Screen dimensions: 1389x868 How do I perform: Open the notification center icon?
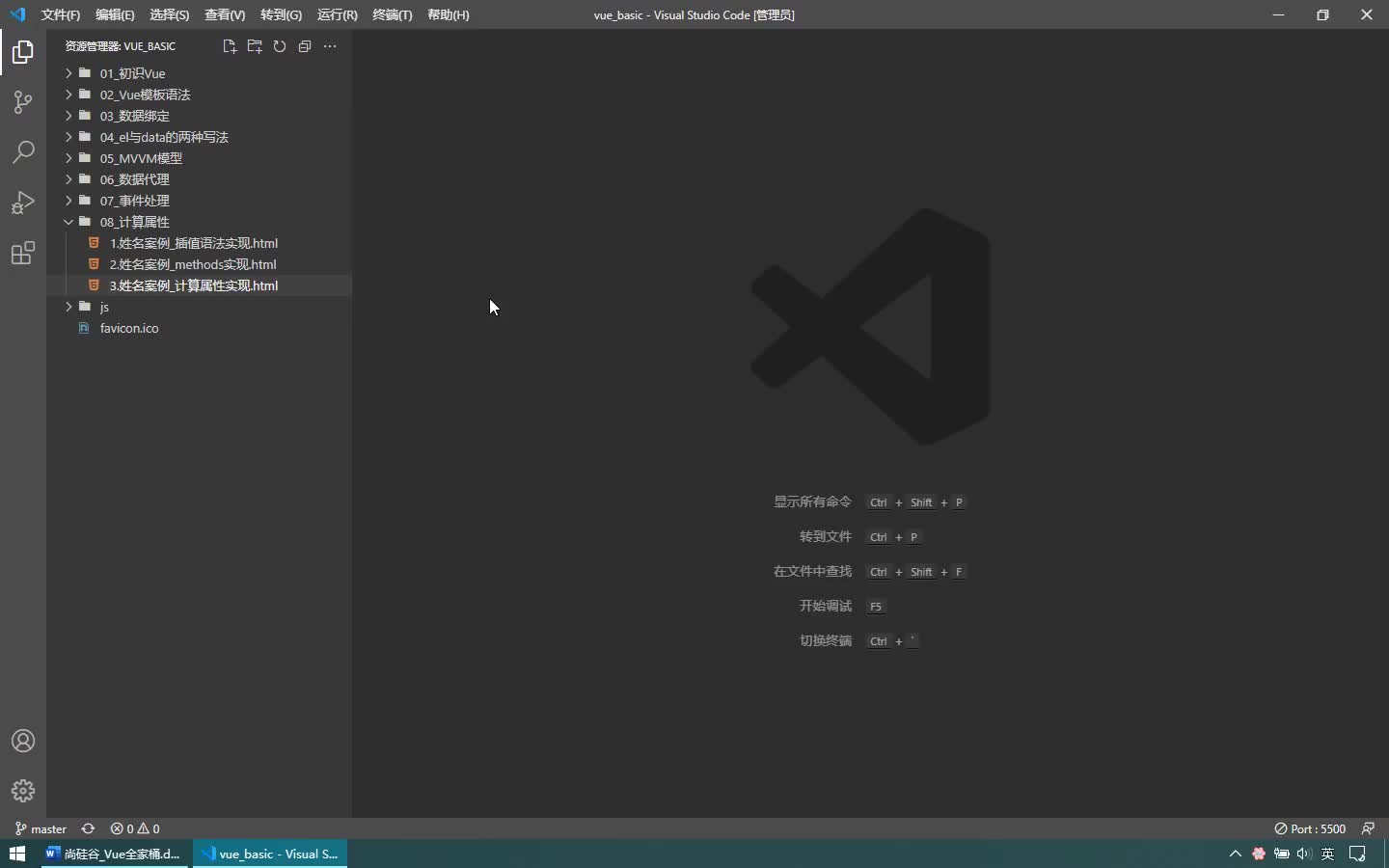point(1358,854)
